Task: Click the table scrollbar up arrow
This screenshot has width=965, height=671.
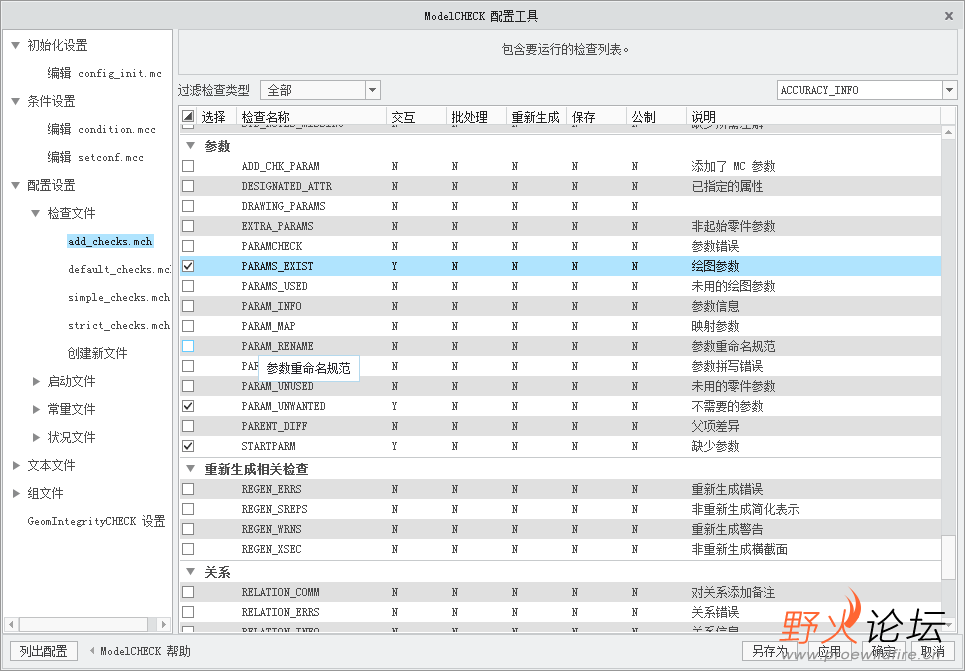Action: click(948, 132)
